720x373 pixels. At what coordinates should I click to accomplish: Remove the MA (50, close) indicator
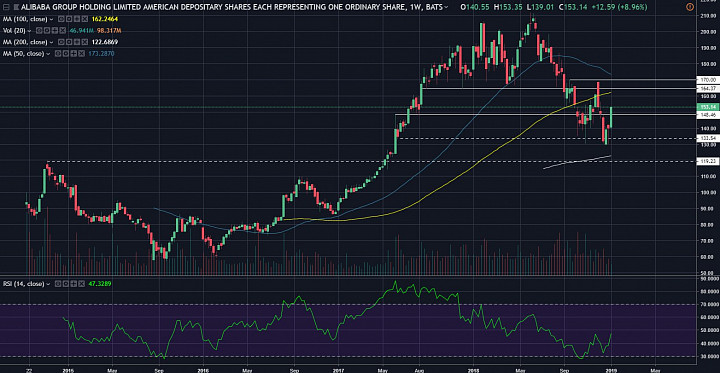pyautogui.click(x=81, y=54)
